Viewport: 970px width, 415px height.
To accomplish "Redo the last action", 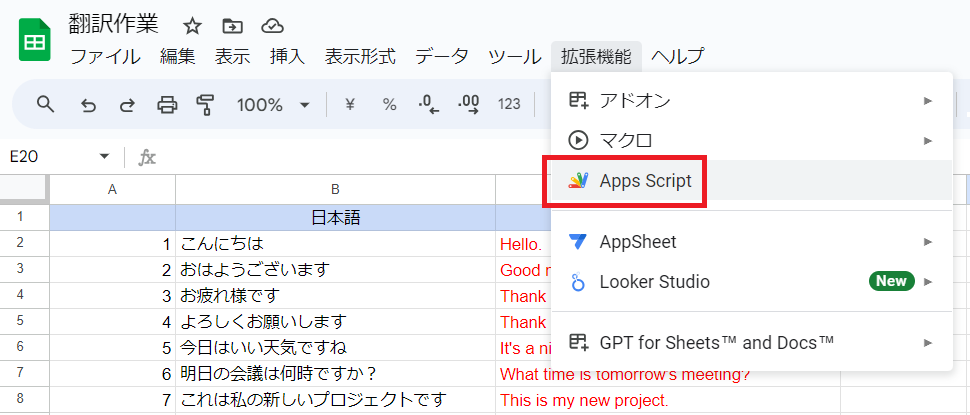I will pos(127,105).
